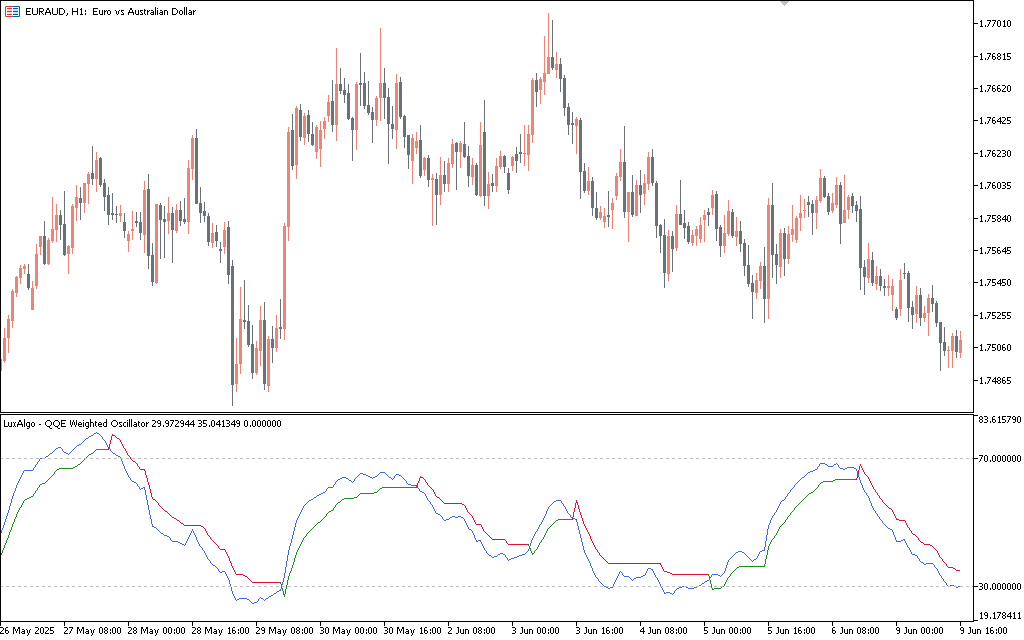Image resolution: width=1024 pixels, height=640 pixels.
Task: Click the 6 Jun 08:00 time label
Action: click(x=855, y=631)
